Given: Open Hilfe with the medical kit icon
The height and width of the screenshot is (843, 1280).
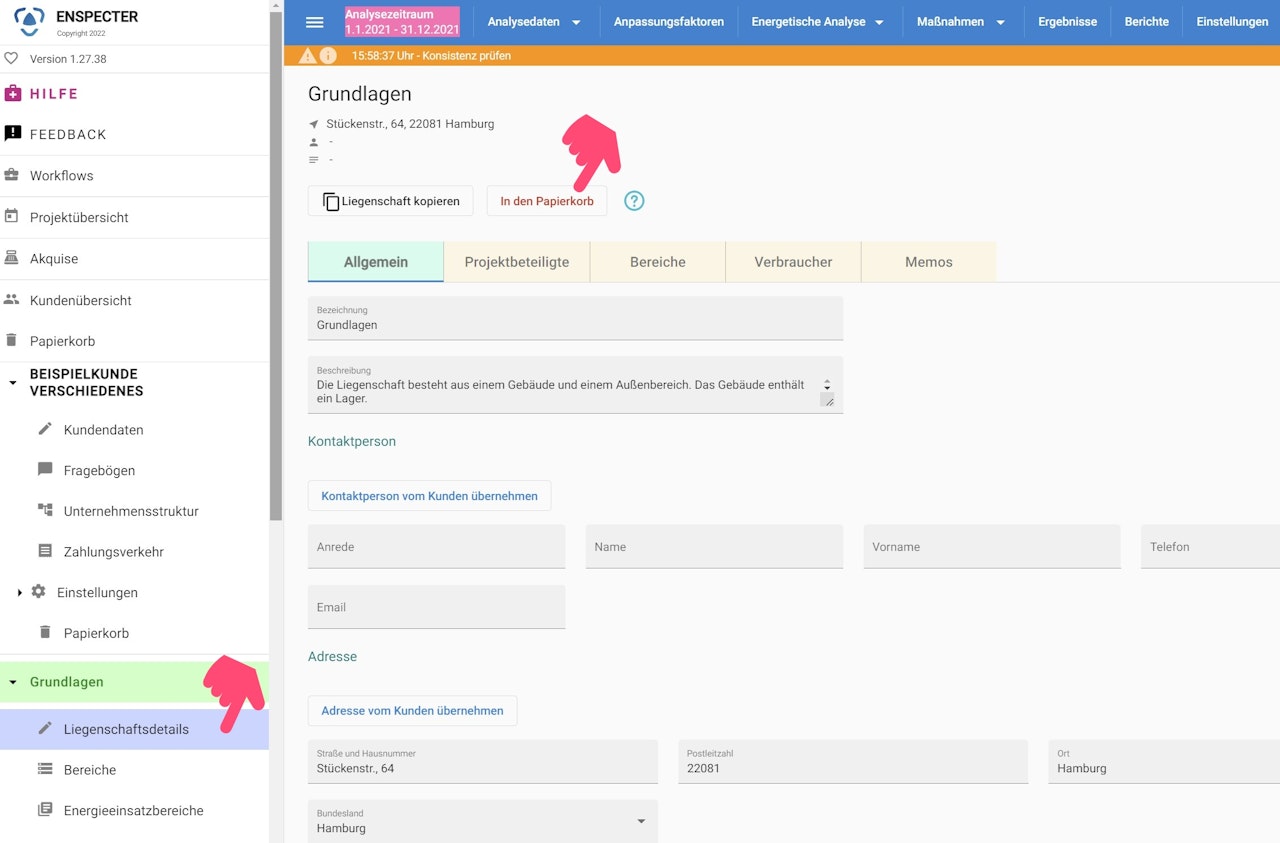Looking at the screenshot, I should point(13,93).
